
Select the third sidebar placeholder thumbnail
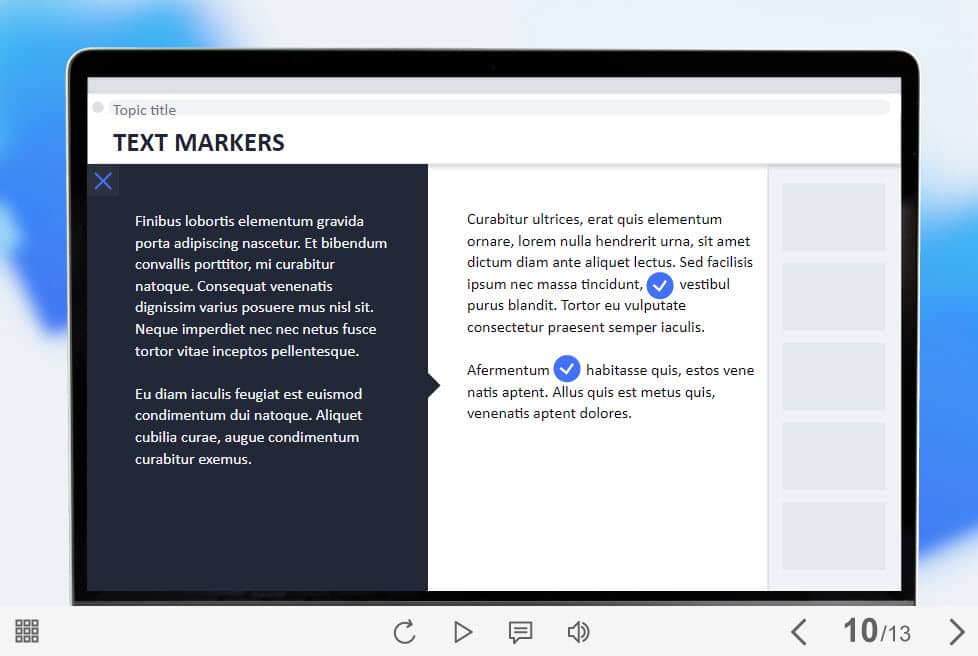tap(833, 377)
